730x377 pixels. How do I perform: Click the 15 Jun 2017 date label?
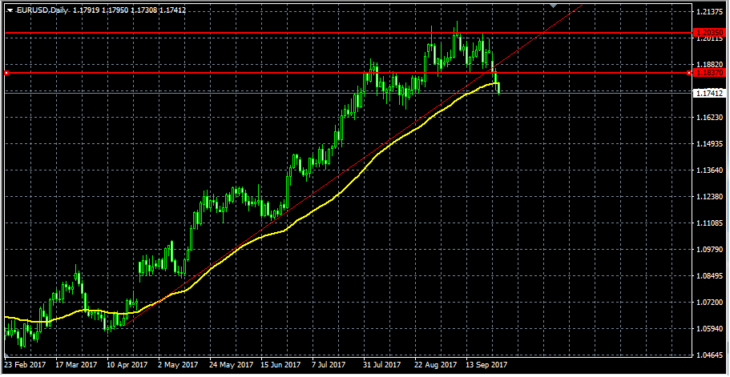click(x=282, y=365)
